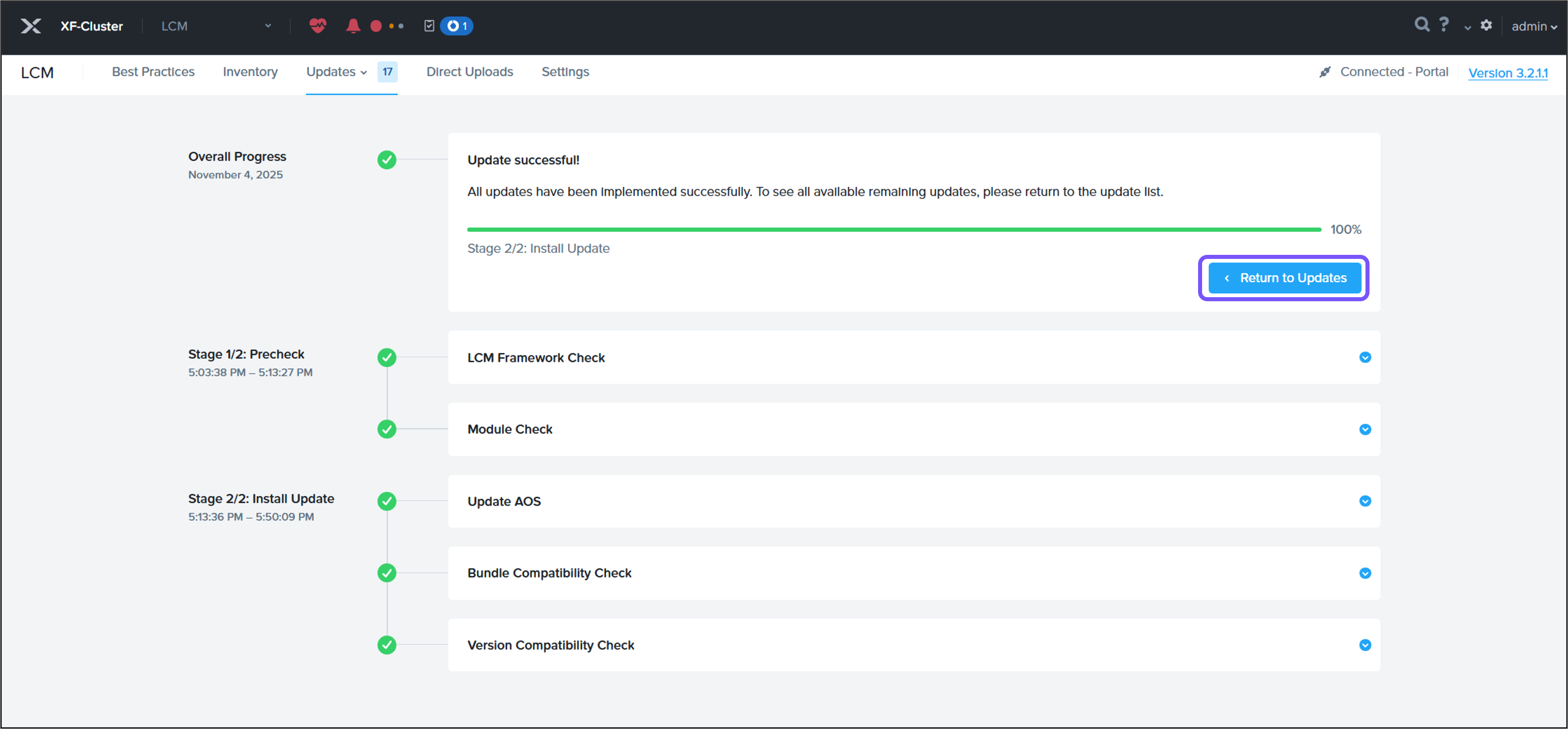Switch to the Inventory tab

[250, 72]
